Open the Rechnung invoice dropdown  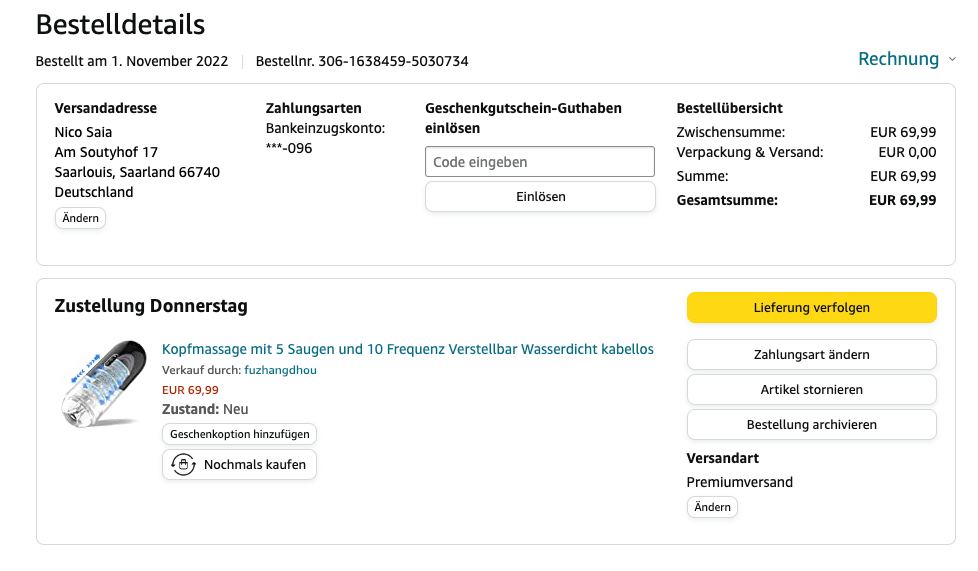(898, 59)
